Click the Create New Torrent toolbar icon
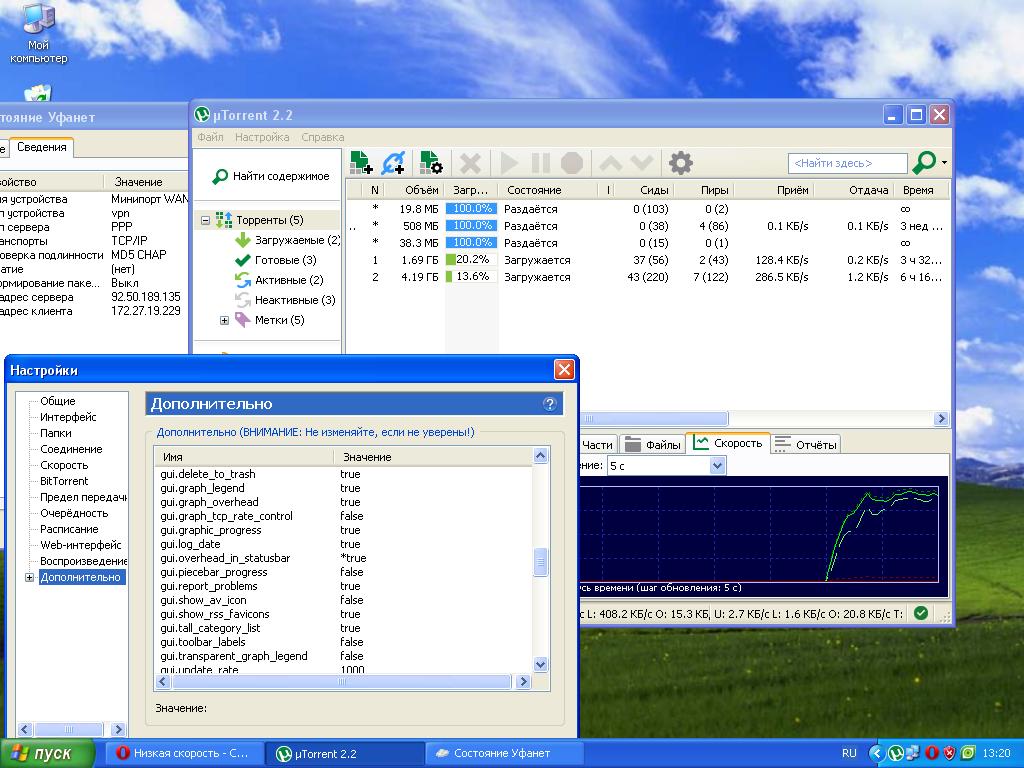 coord(431,163)
